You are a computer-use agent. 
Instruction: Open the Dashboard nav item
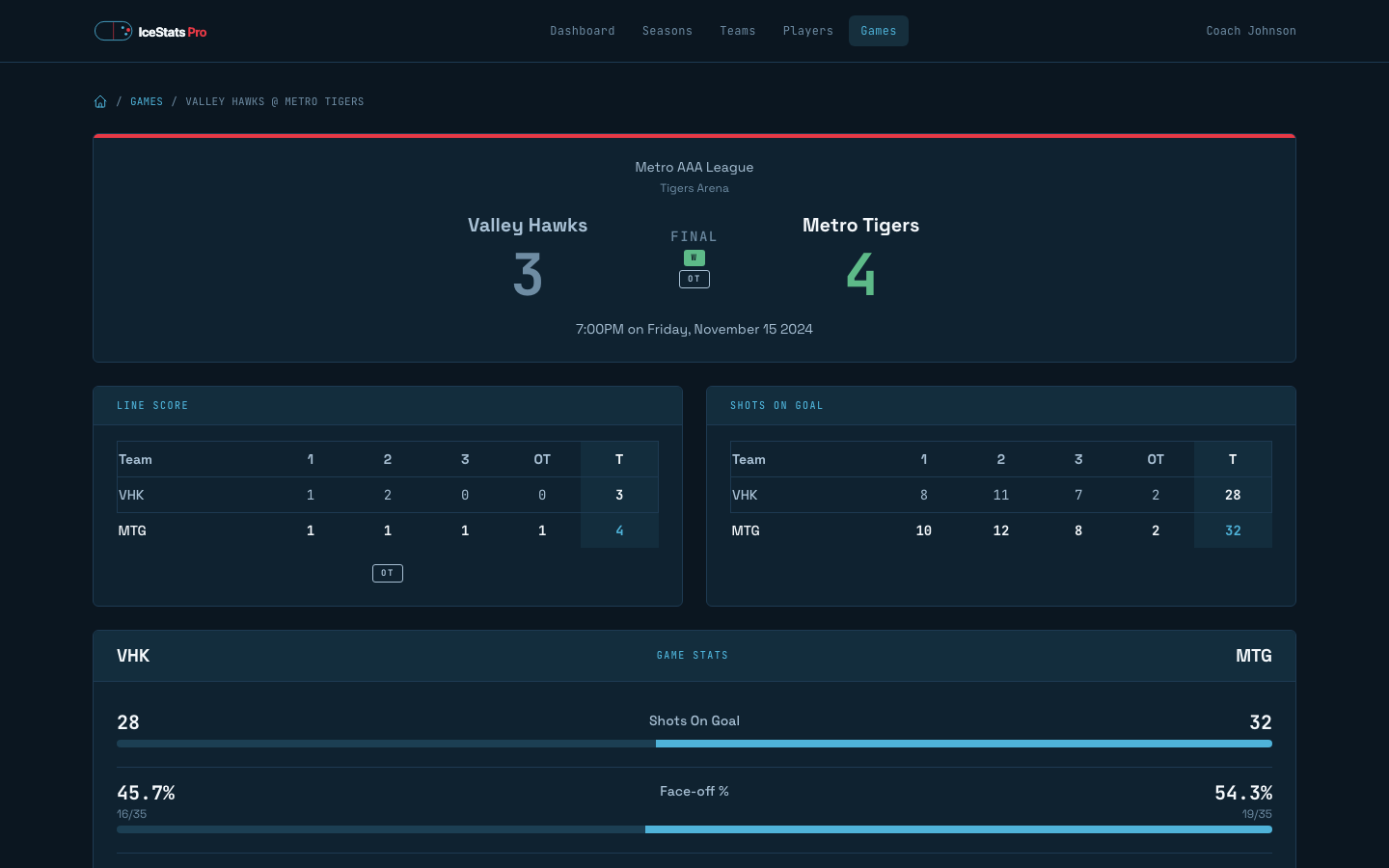pyautogui.click(x=583, y=31)
